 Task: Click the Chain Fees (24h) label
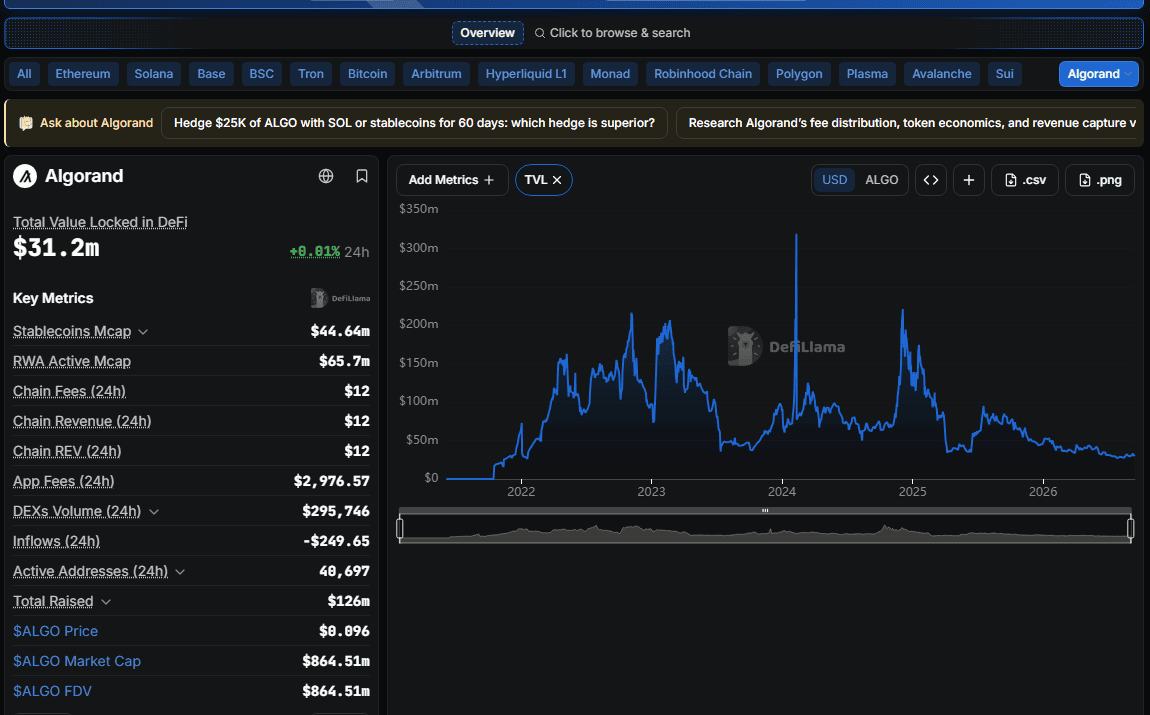tap(70, 392)
